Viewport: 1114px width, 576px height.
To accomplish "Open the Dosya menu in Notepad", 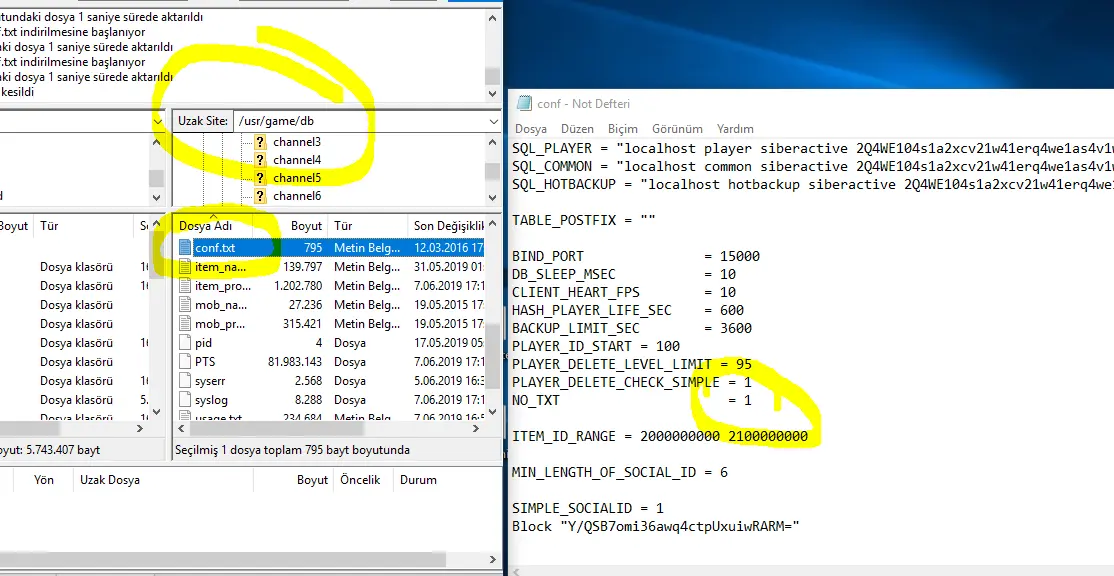I will [530, 129].
